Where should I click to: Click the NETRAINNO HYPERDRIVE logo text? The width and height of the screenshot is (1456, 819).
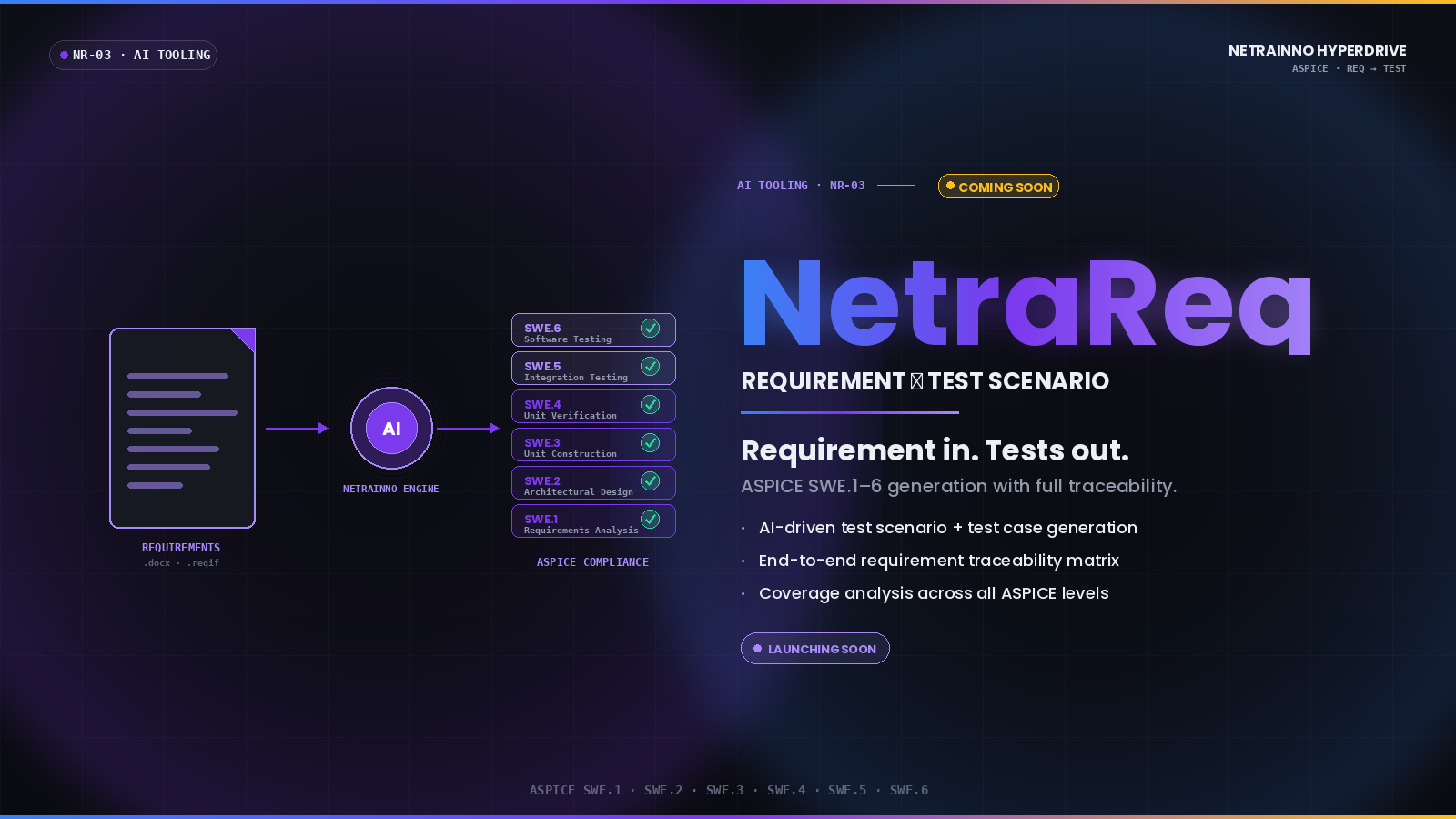pyautogui.click(x=1317, y=50)
